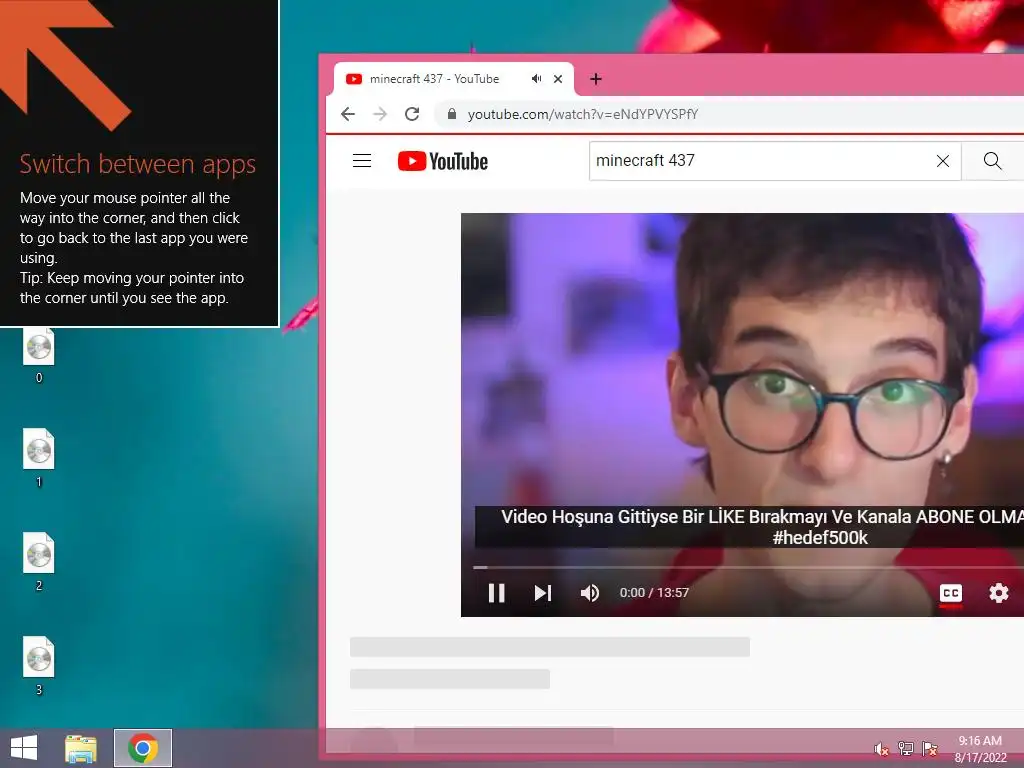
Task: Reload the YouTube page
Action: 412,114
